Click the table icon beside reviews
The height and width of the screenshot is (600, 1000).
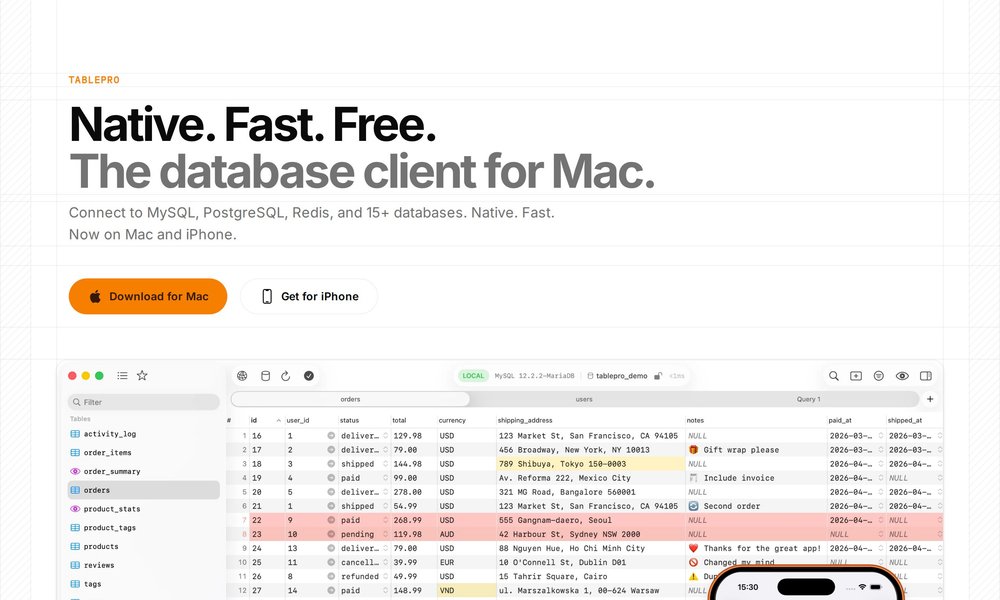tap(75, 565)
